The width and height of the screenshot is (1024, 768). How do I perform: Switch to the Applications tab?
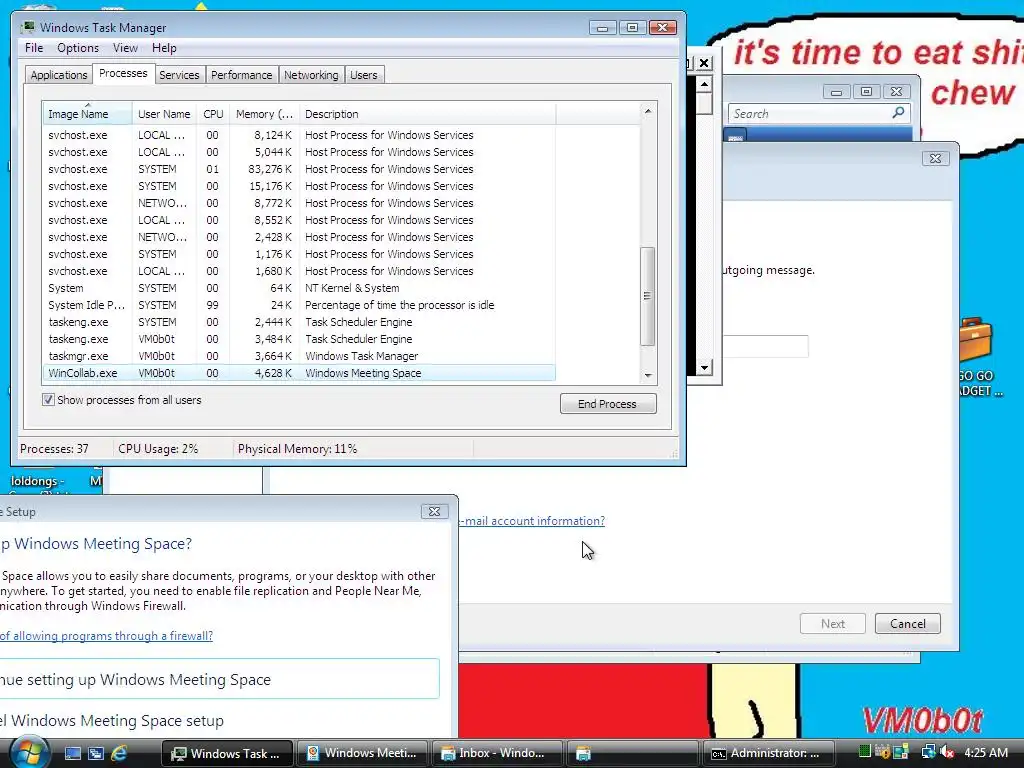coord(59,75)
